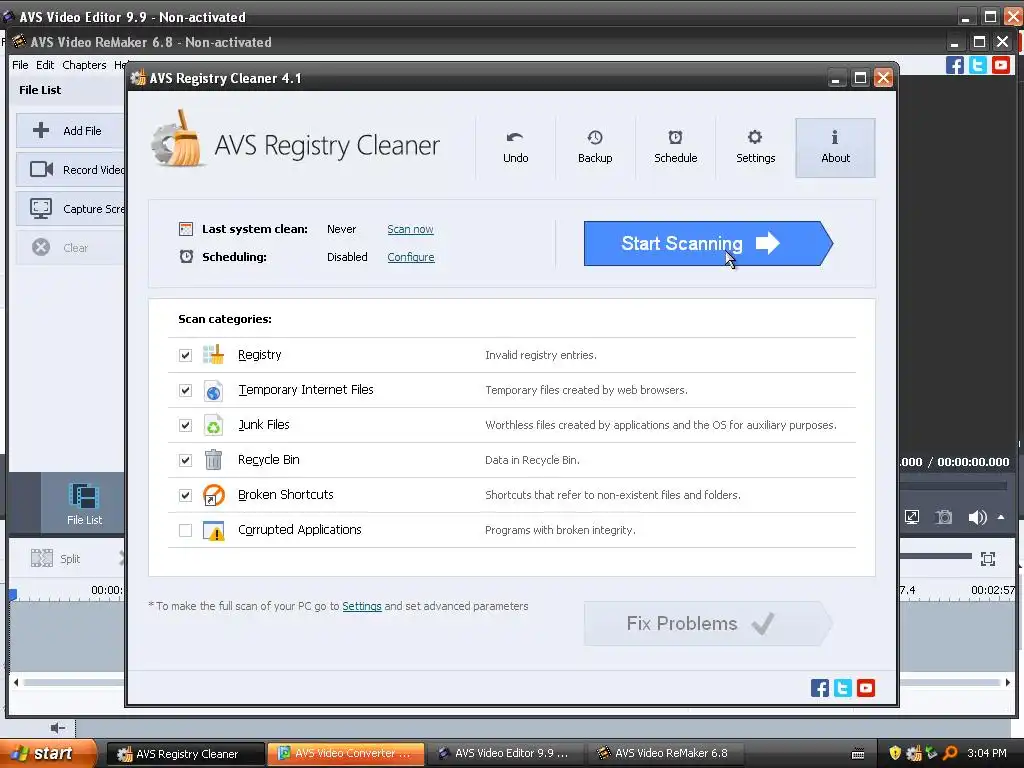Click the timeline scrollbar left arrow

[x=16, y=682]
